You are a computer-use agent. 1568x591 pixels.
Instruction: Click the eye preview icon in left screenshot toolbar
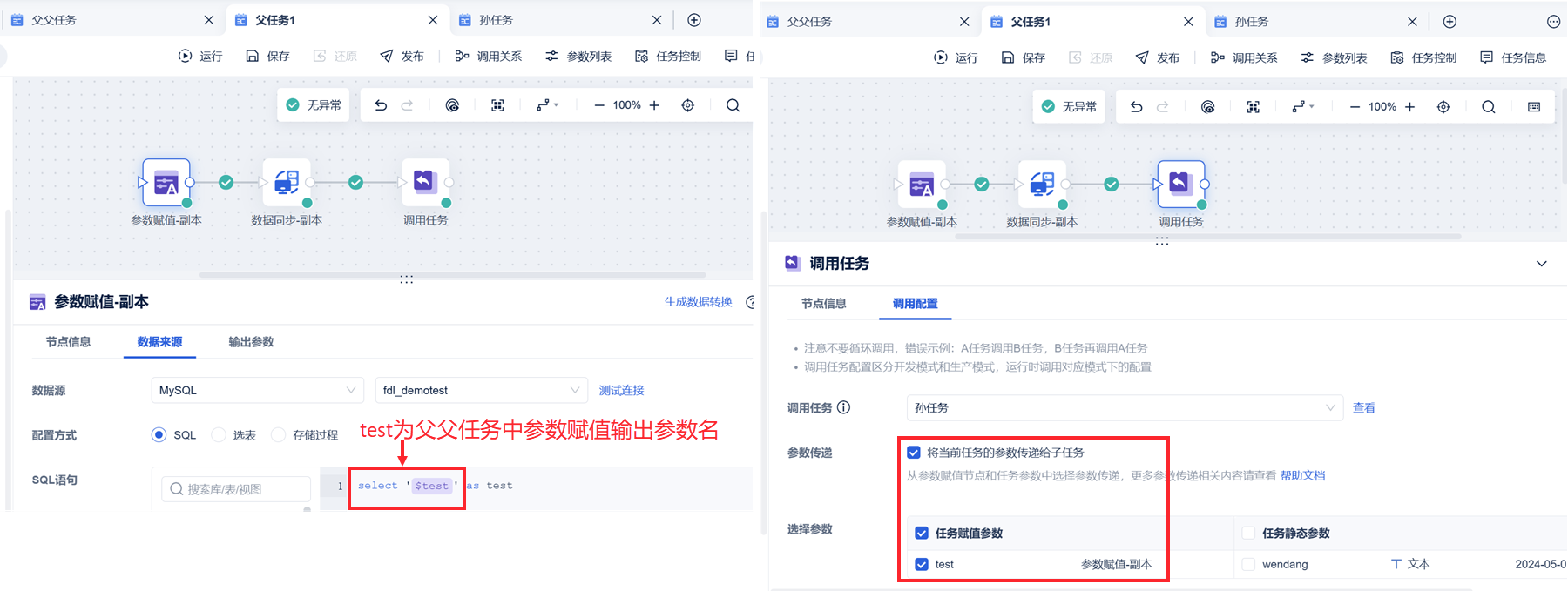(x=452, y=105)
